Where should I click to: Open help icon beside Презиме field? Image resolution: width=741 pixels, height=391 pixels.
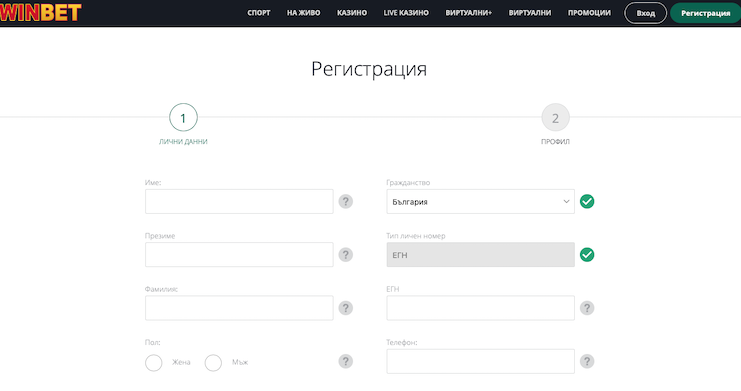[345, 255]
